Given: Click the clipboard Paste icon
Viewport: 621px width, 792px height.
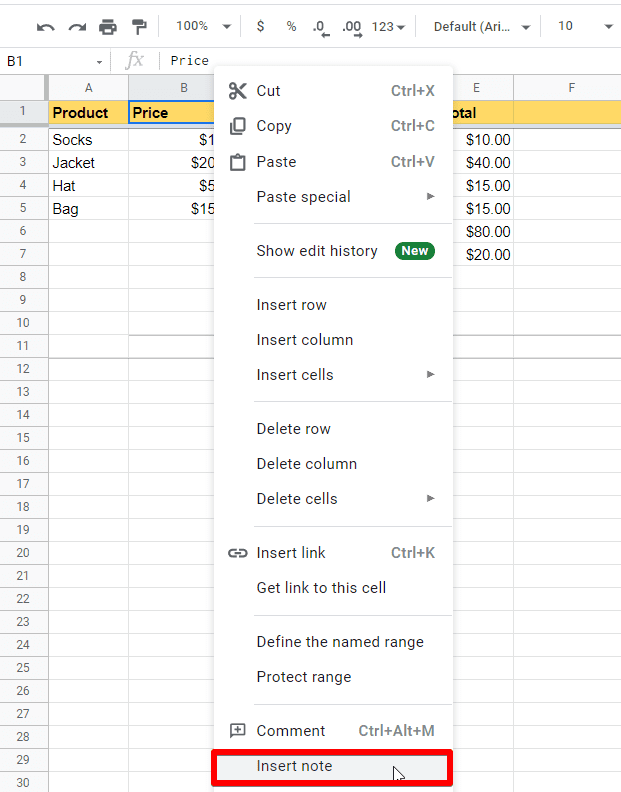Looking at the screenshot, I should click(237, 162).
